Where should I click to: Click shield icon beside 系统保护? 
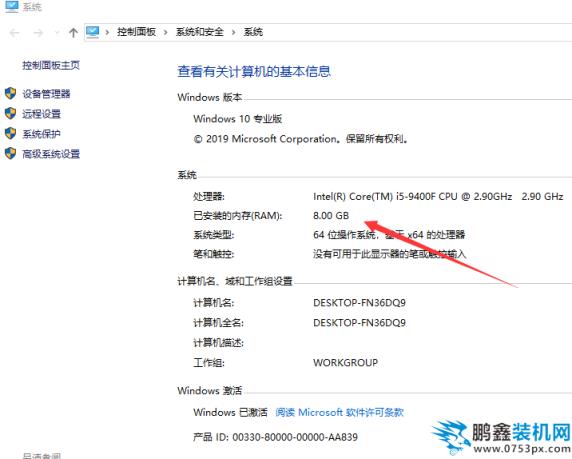coord(11,133)
